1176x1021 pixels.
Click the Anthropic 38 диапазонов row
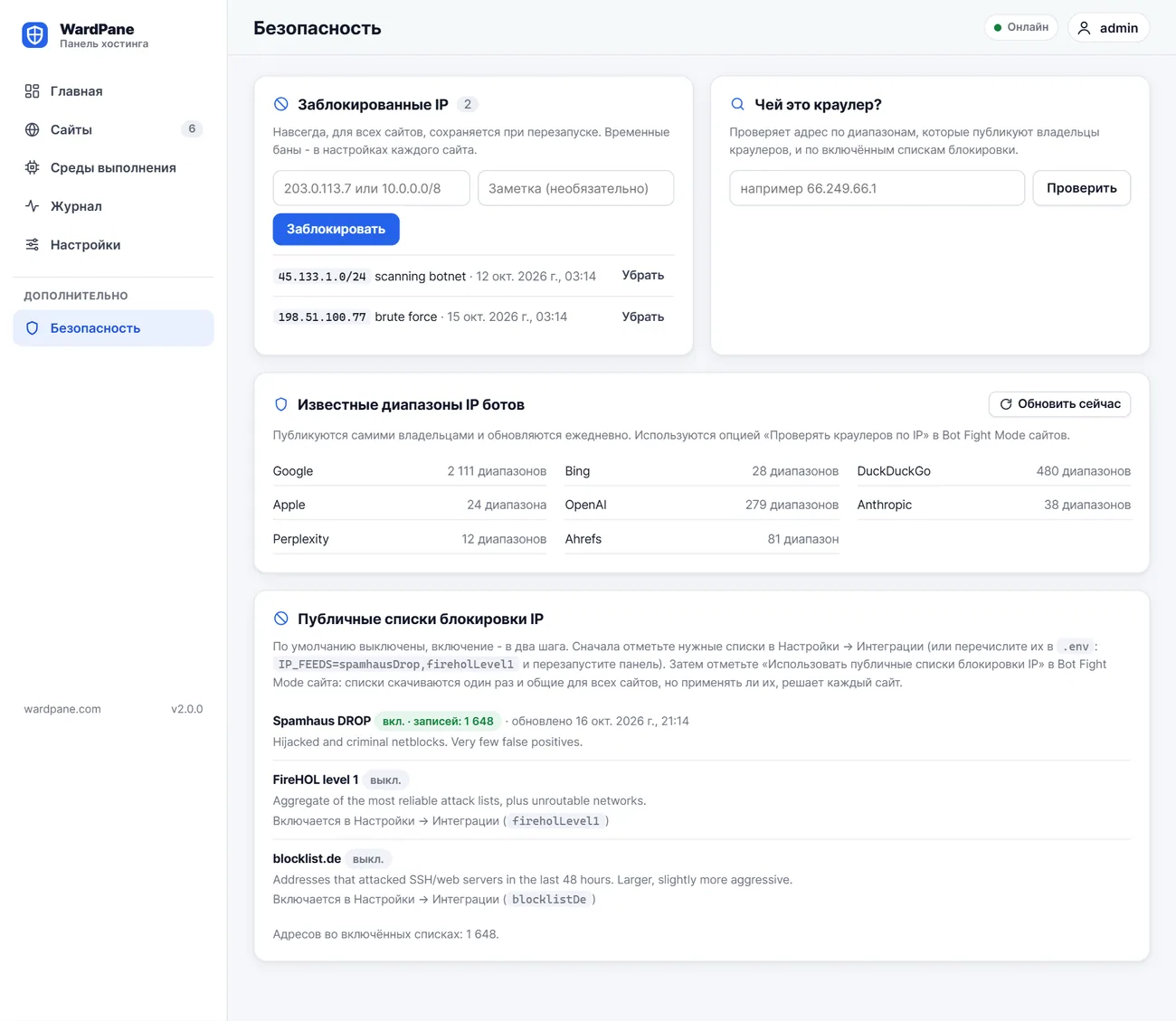point(994,505)
